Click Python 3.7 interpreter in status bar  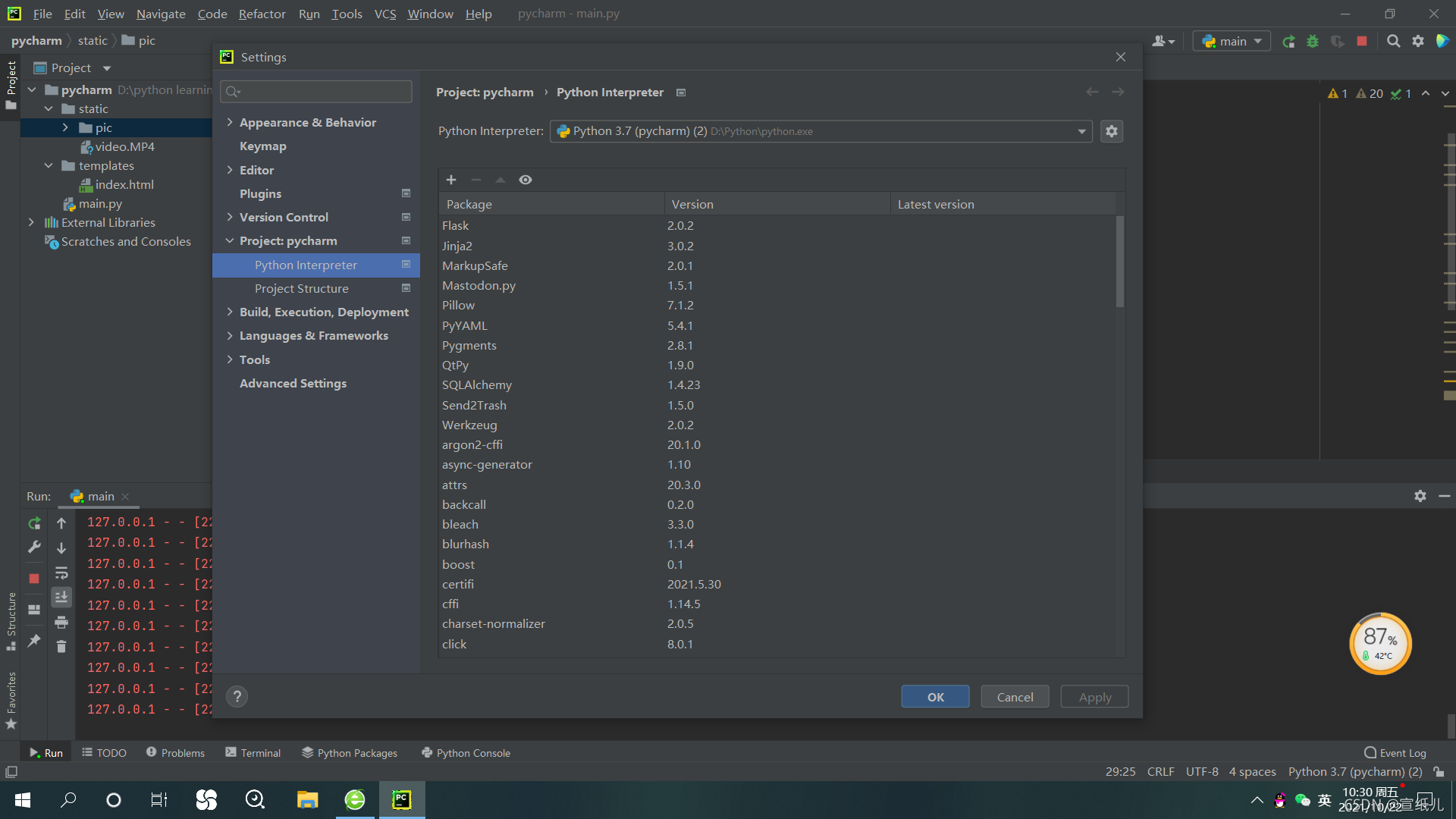(1355, 771)
